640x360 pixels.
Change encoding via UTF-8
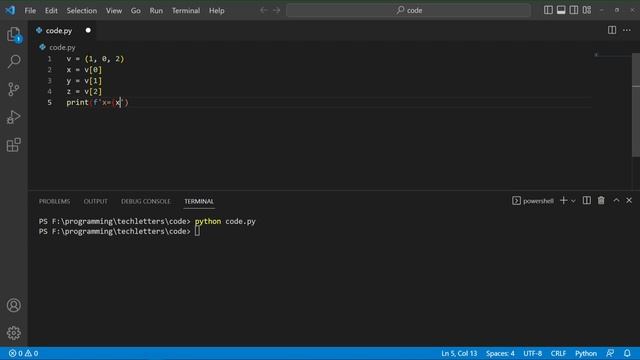coord(533,353)
